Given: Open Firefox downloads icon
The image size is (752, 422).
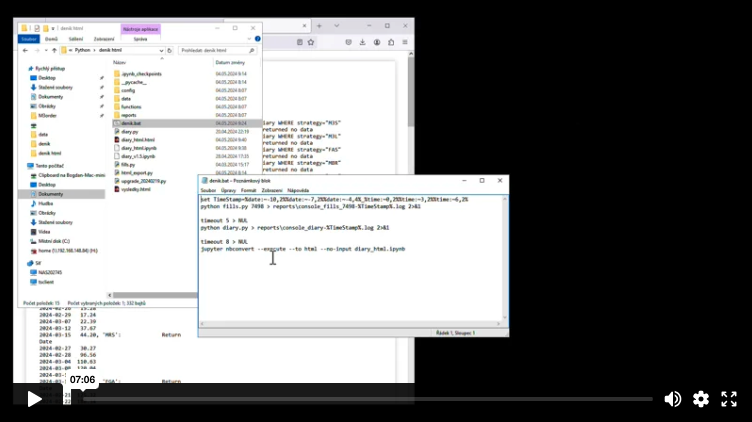Looking at the screenshot, I should click(x=362, y=42).
